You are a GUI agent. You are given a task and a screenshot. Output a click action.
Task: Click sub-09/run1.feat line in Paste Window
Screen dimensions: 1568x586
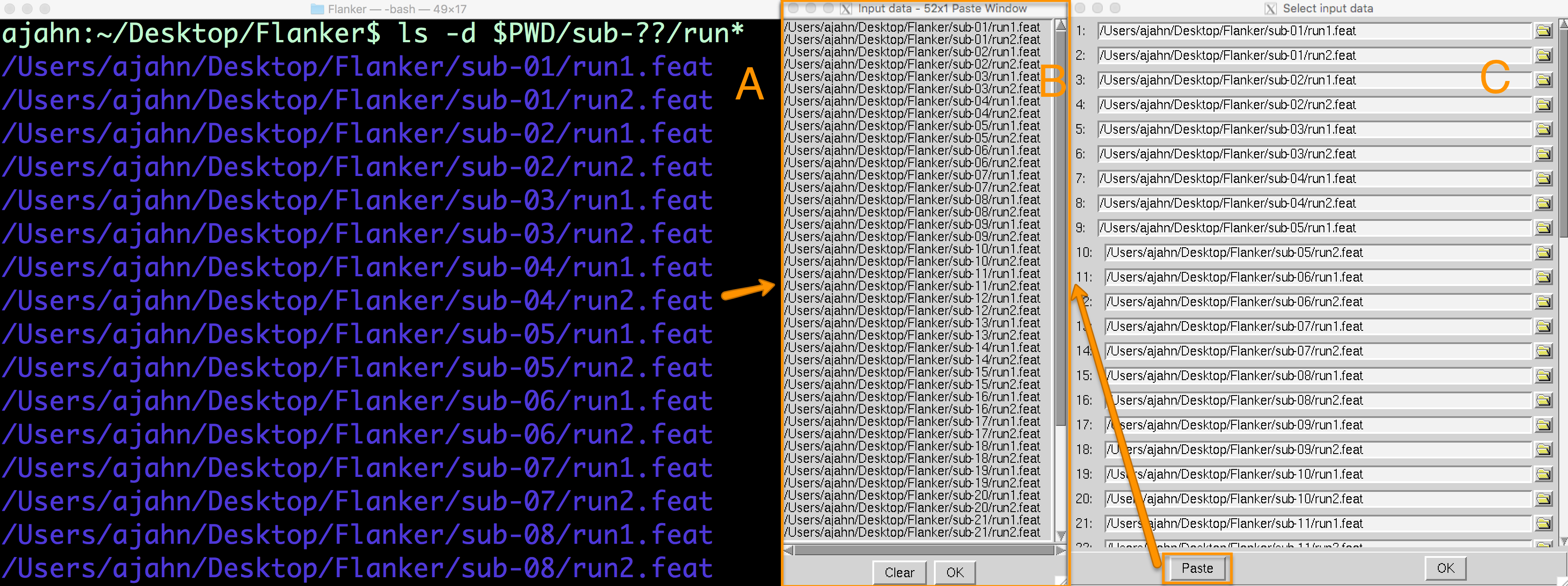(912, 224)
